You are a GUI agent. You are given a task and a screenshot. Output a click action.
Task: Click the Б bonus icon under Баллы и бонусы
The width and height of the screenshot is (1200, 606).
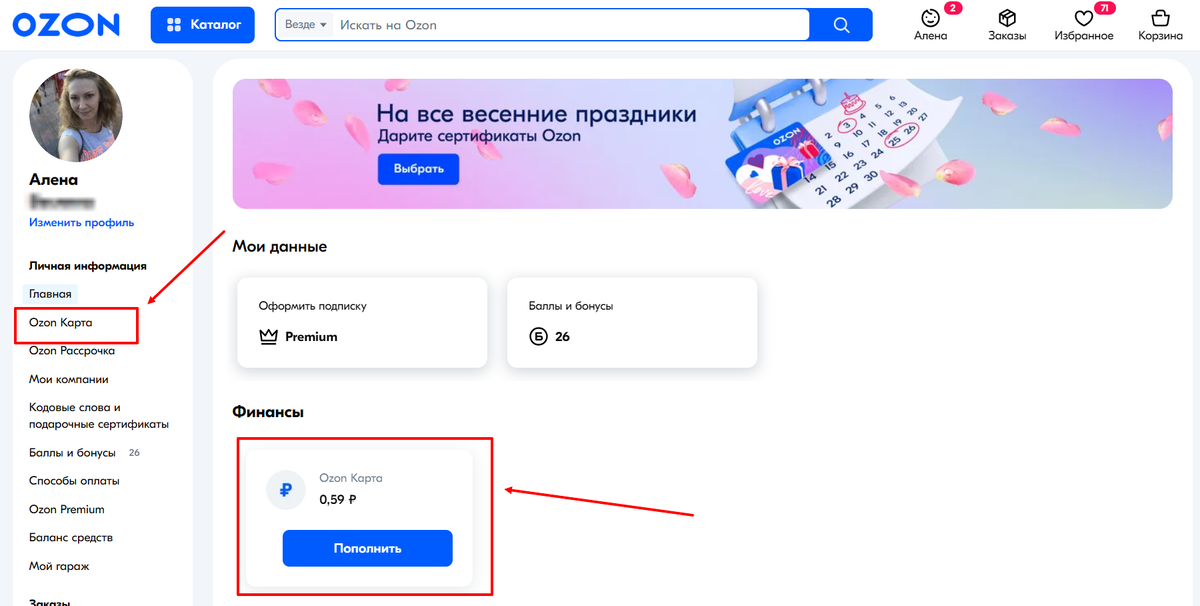click(x=538, y=337)
